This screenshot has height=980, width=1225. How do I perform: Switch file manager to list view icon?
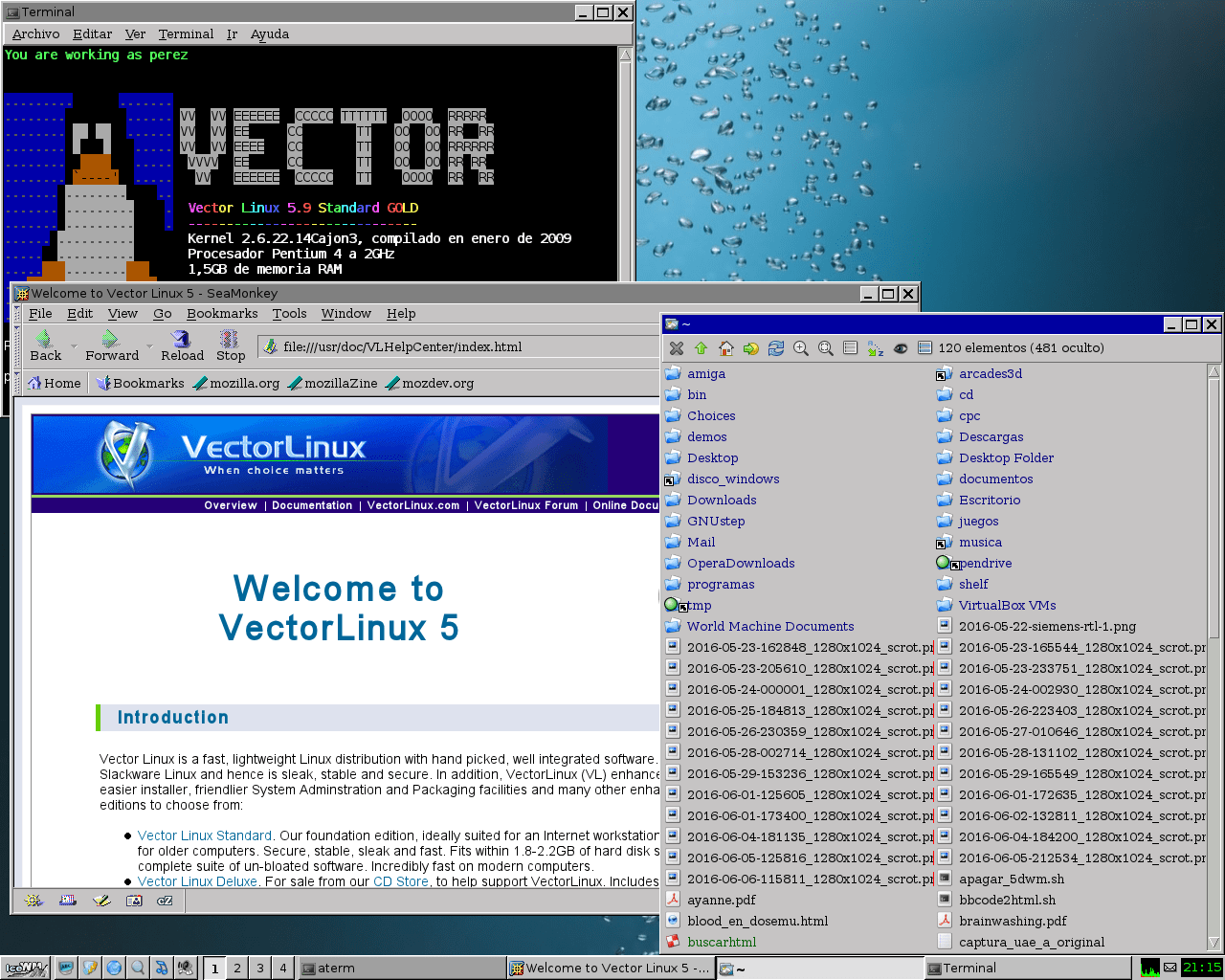(x=851, y=348)
